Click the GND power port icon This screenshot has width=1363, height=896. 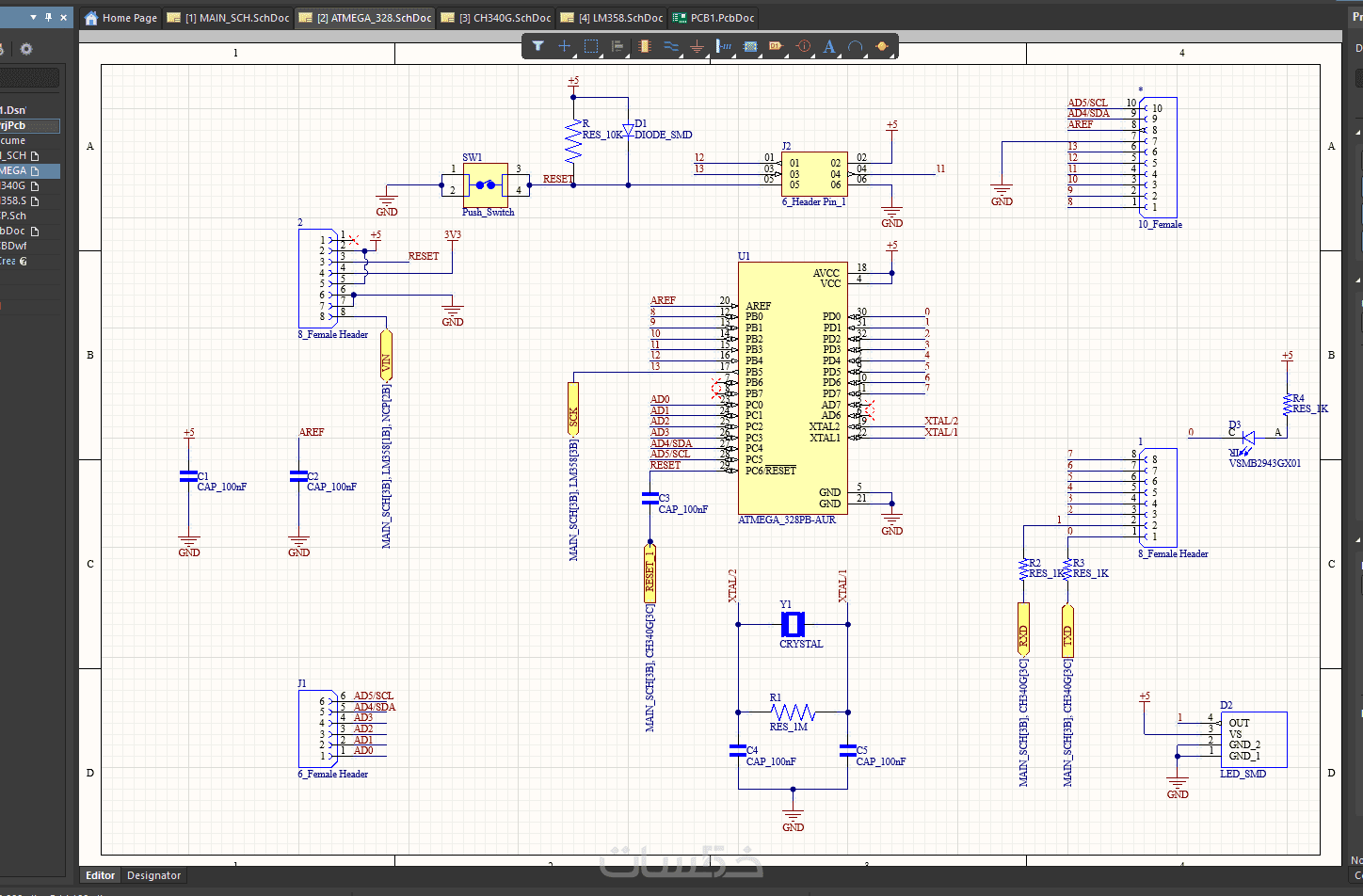tap(697, 46)
